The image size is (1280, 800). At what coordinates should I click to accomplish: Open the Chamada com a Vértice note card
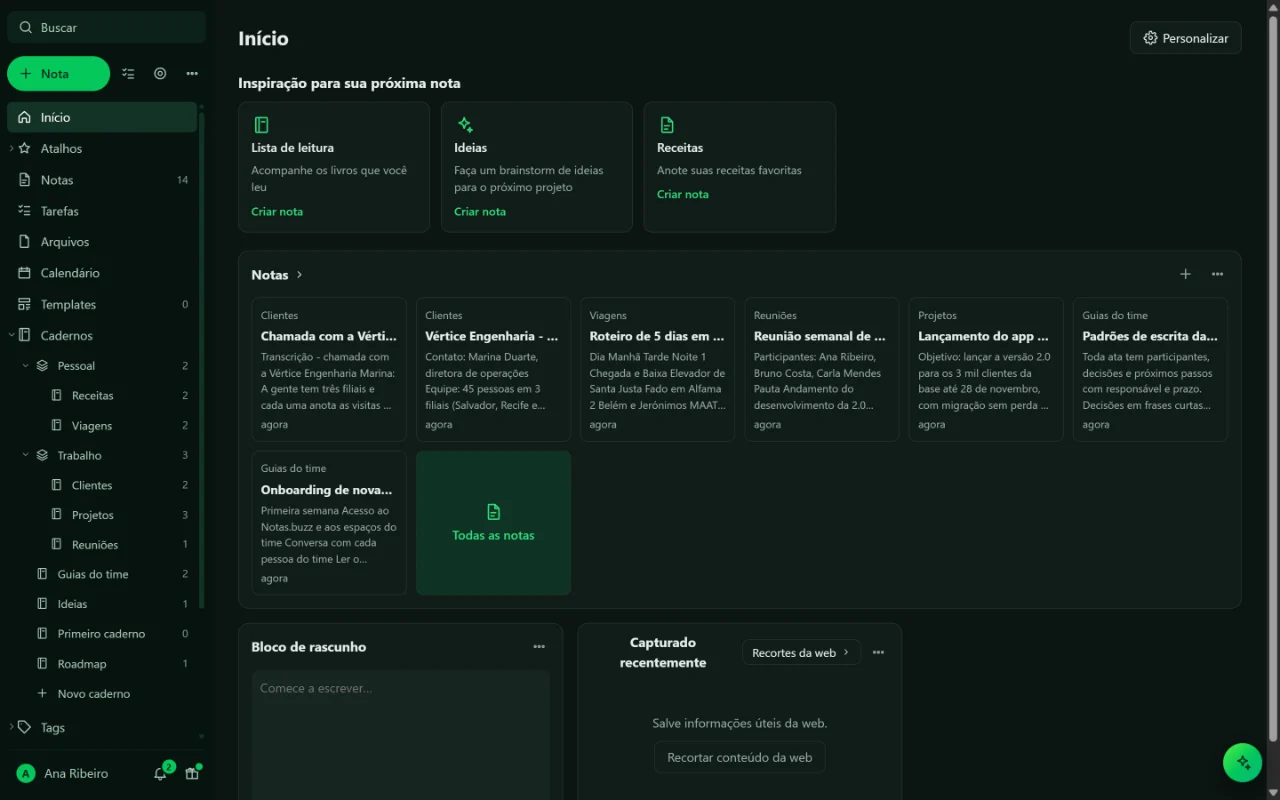click(329, 369)
